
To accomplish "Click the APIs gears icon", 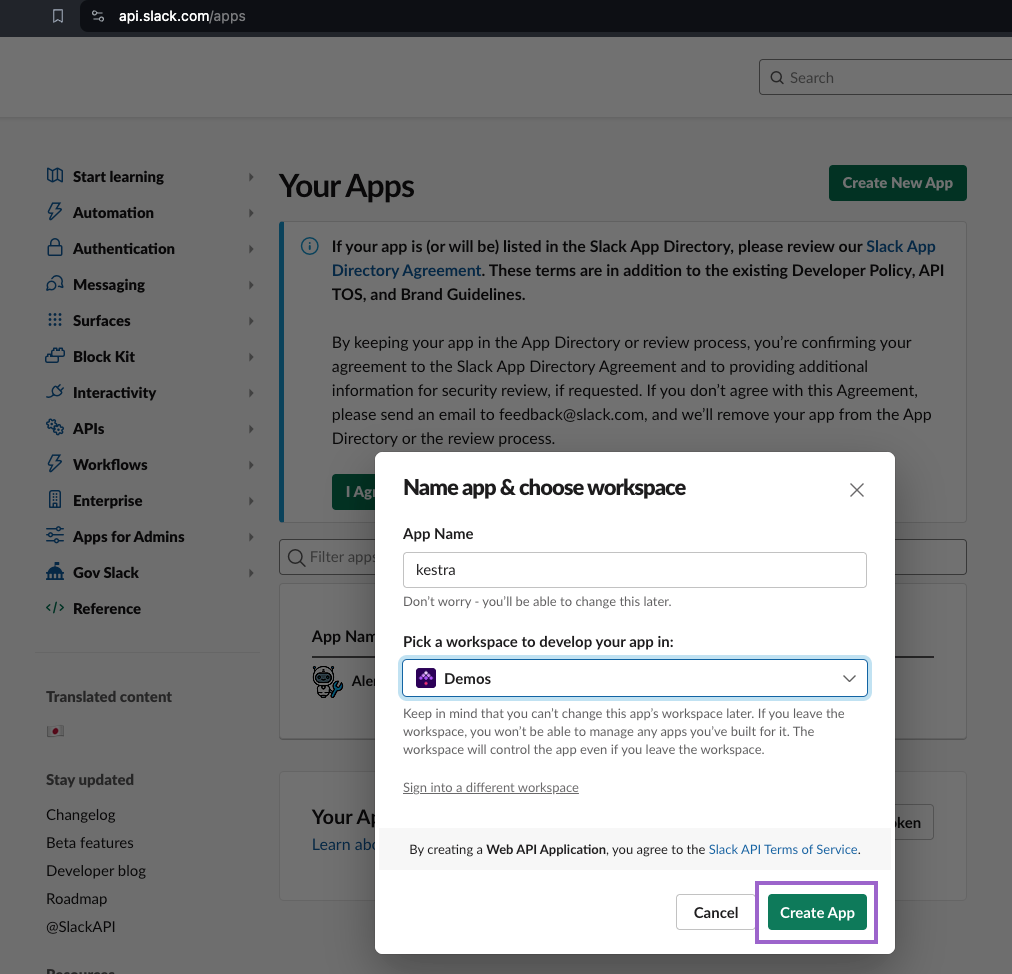I will click(x=55, y=428).
